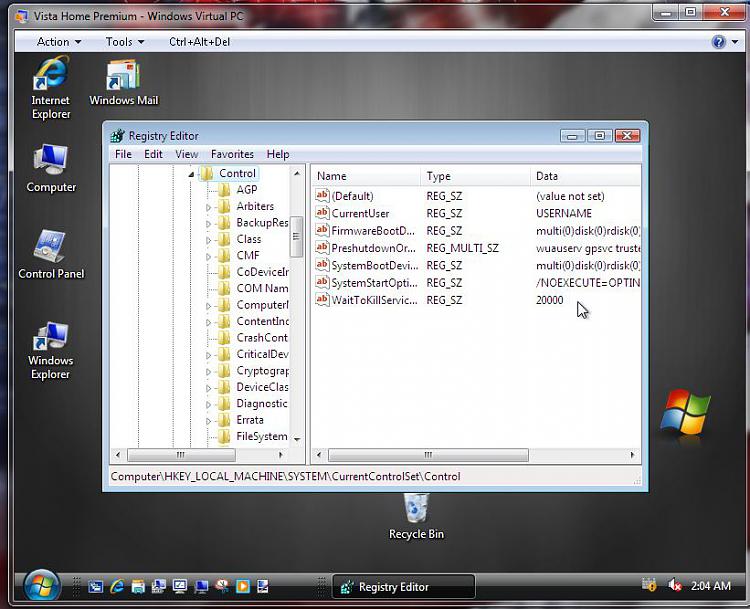Click the muted volume tray icon

coord(674,585)
